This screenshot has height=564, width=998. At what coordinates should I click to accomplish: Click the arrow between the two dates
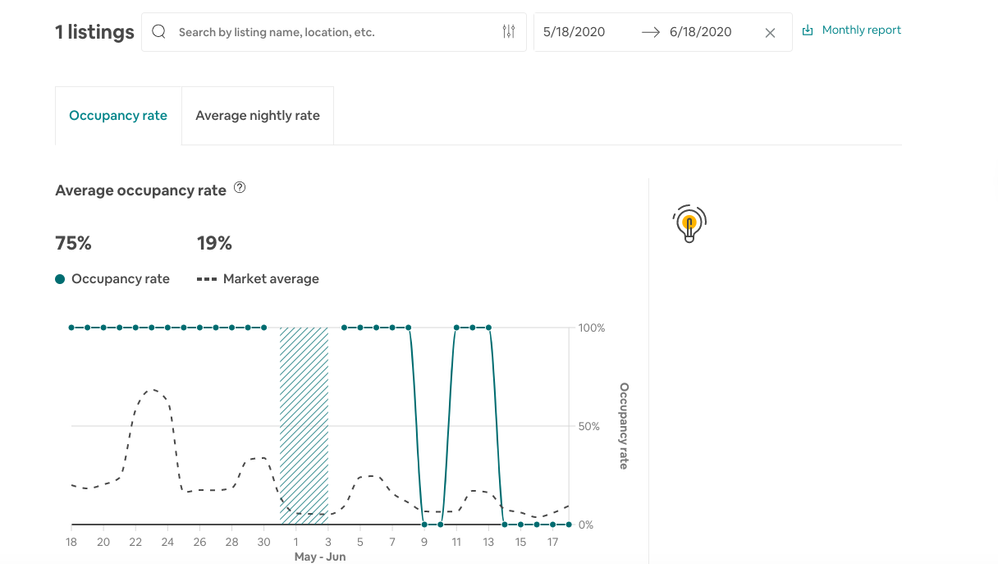pos(650,33)
